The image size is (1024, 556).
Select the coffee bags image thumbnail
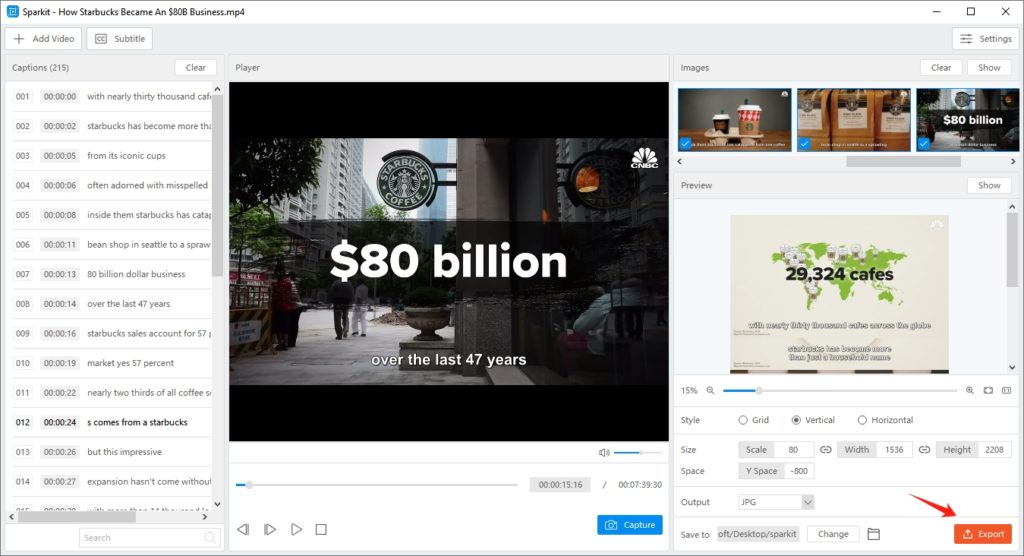(x=854, y=120)
